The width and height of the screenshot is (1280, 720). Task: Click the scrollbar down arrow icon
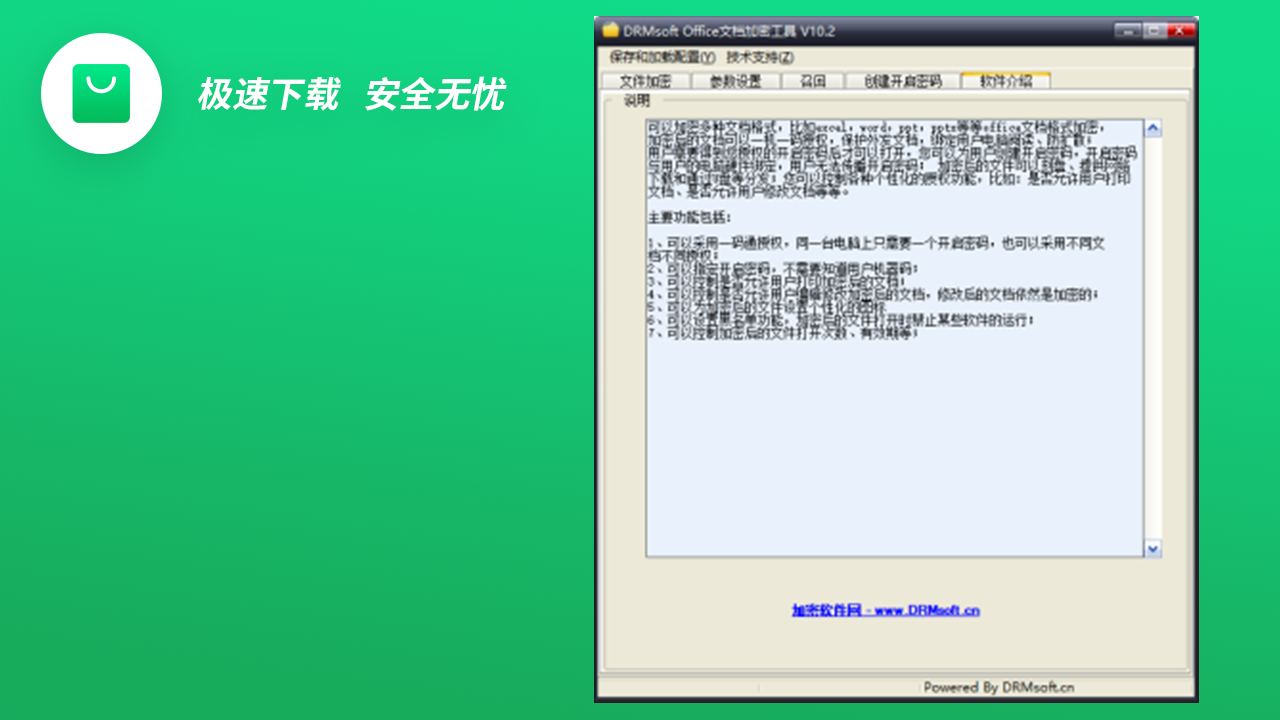click(1152, 548)
